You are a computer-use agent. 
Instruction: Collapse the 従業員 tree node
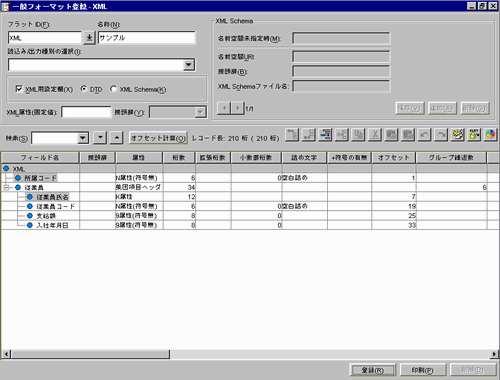(6, 187)
